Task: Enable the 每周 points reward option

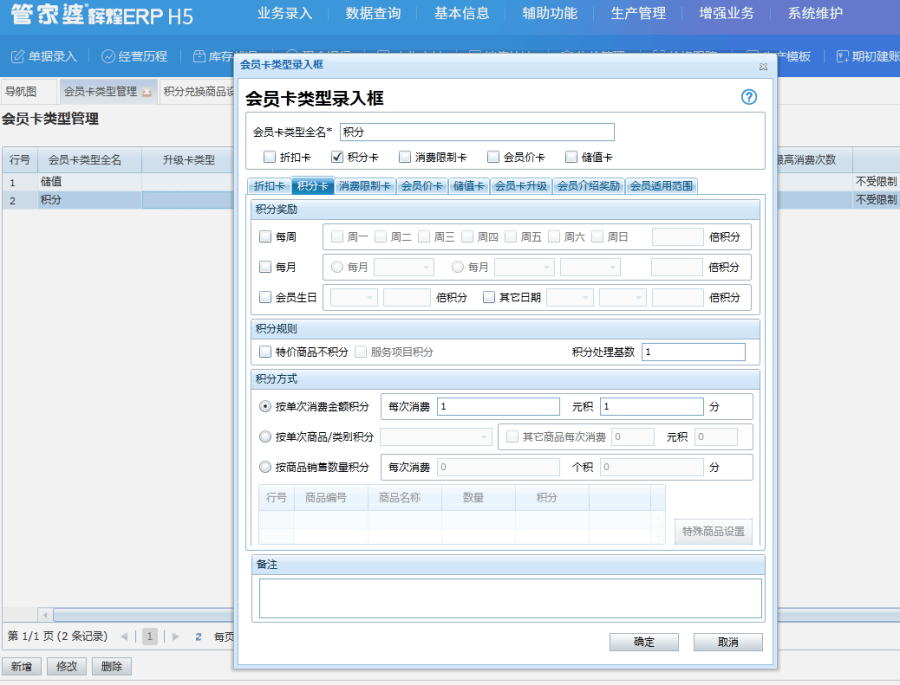Action: 265,236
